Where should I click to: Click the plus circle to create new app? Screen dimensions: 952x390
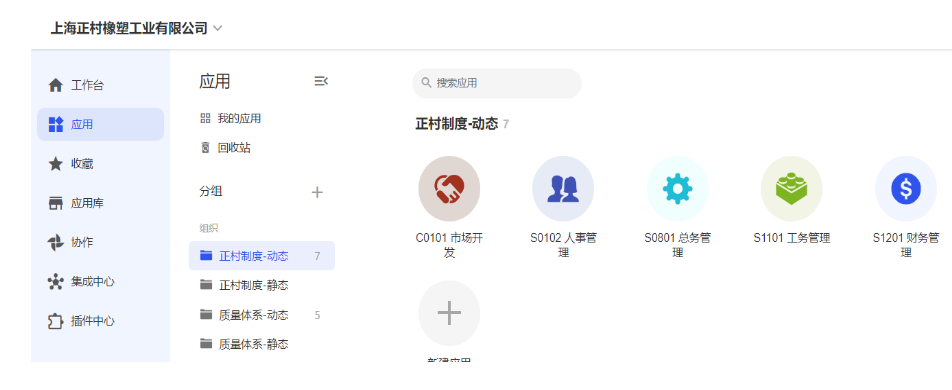coord(449,312)
